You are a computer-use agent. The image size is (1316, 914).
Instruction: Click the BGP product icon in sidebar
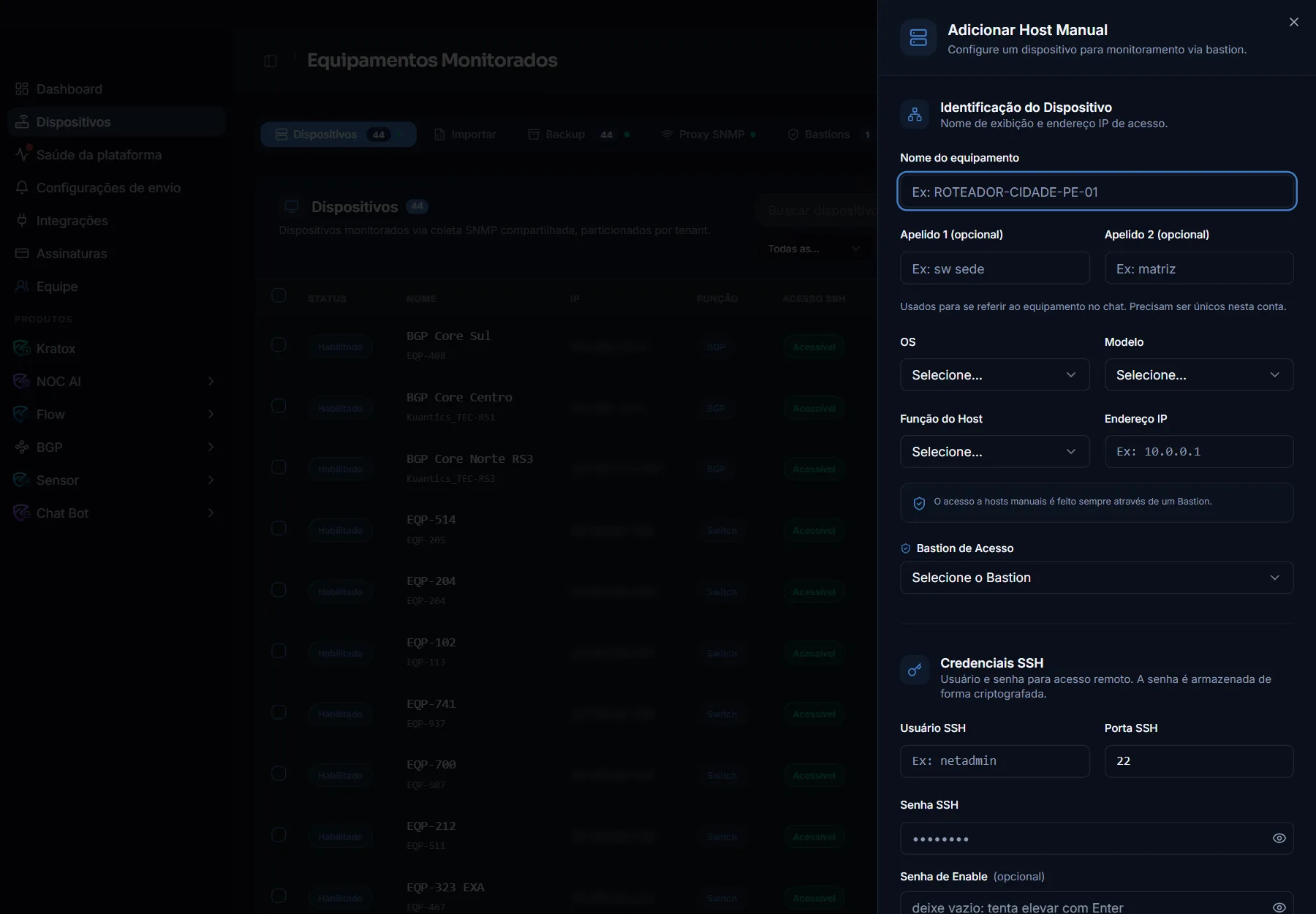[x=22, y=447]
